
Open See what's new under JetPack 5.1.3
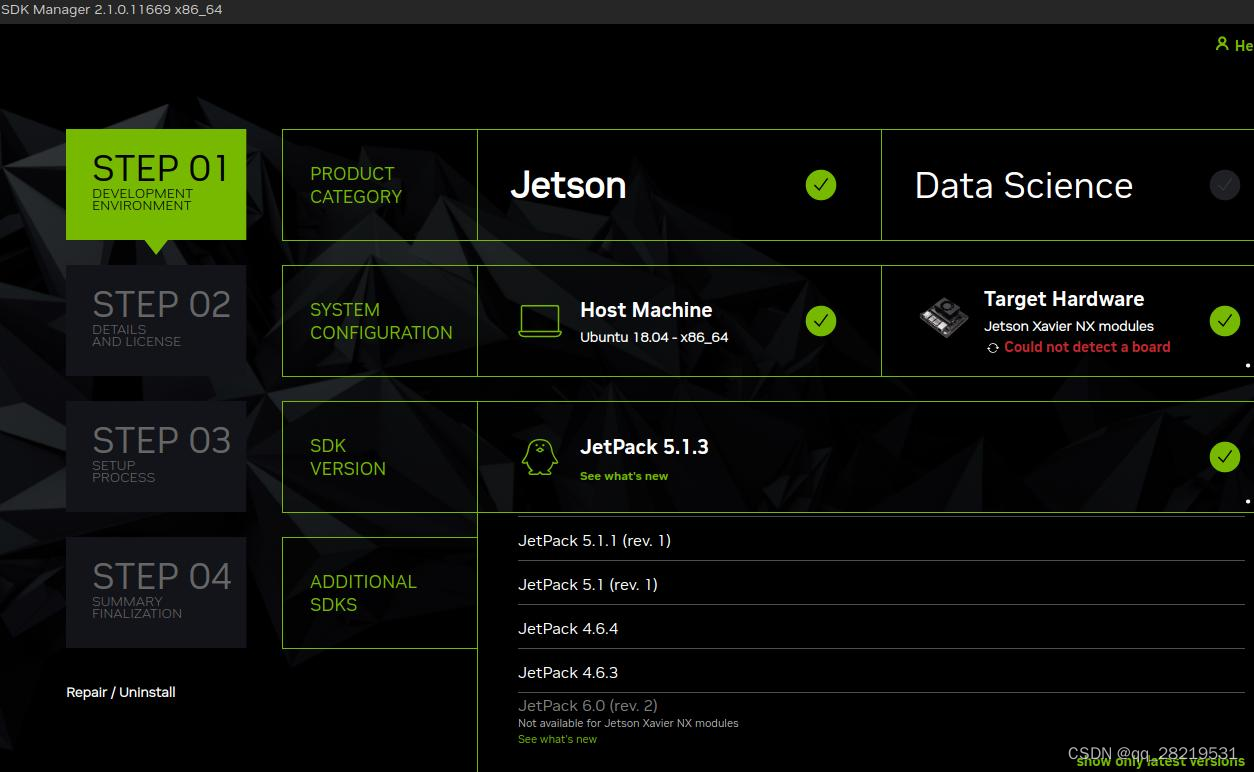[624, 476]
